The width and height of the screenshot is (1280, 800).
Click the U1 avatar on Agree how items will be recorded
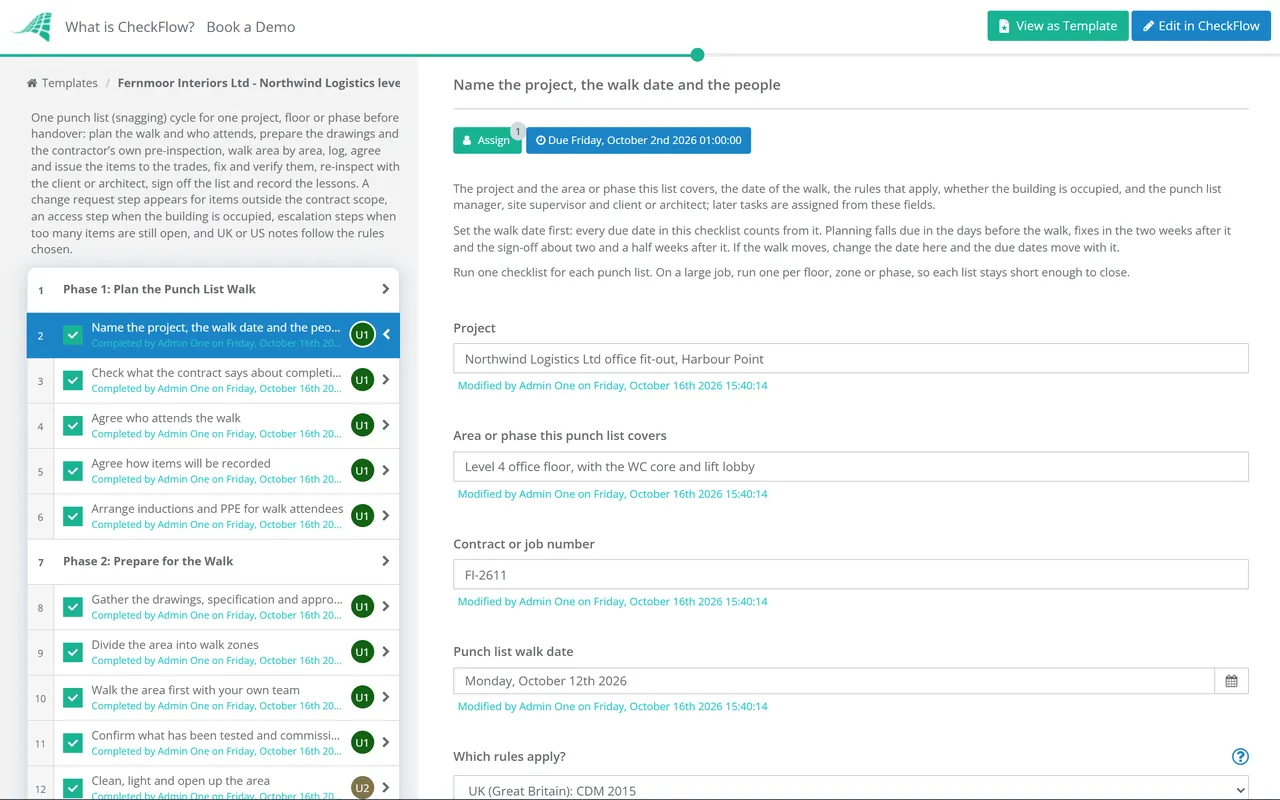pos(362,470)
